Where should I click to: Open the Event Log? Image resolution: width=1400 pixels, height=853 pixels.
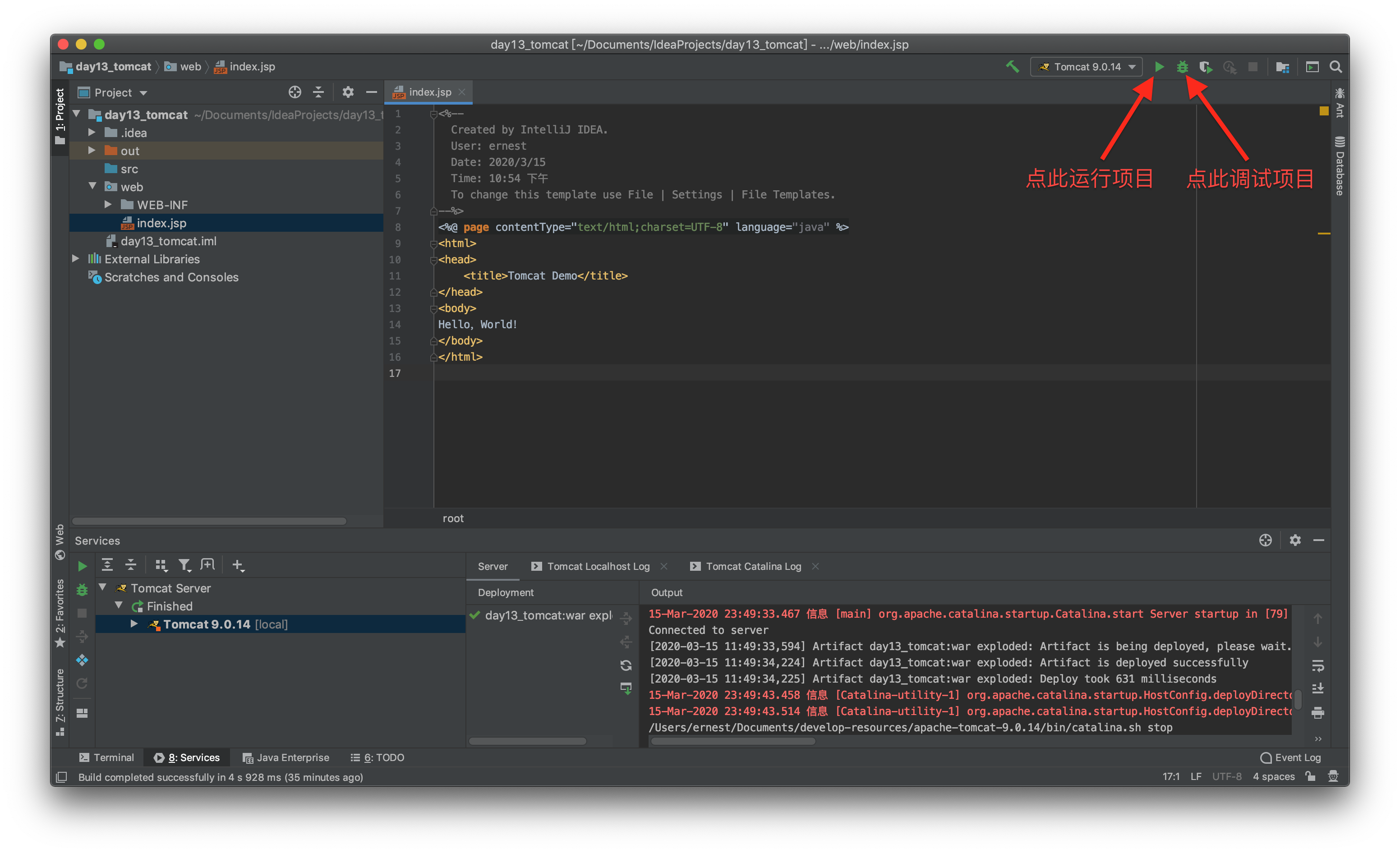(1290, 757)
